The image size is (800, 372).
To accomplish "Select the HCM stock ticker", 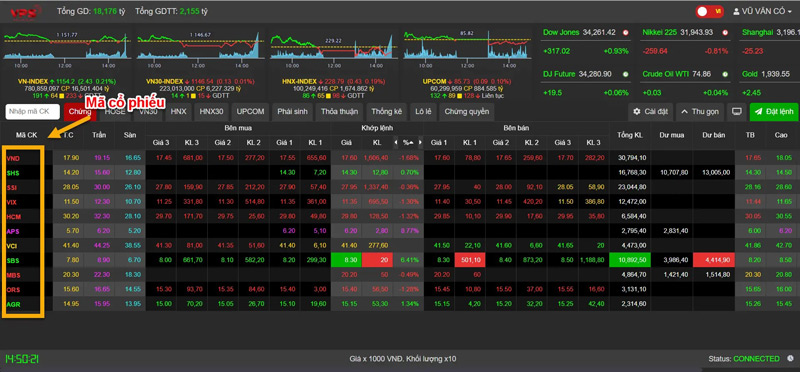I will (x=14, y=217).
